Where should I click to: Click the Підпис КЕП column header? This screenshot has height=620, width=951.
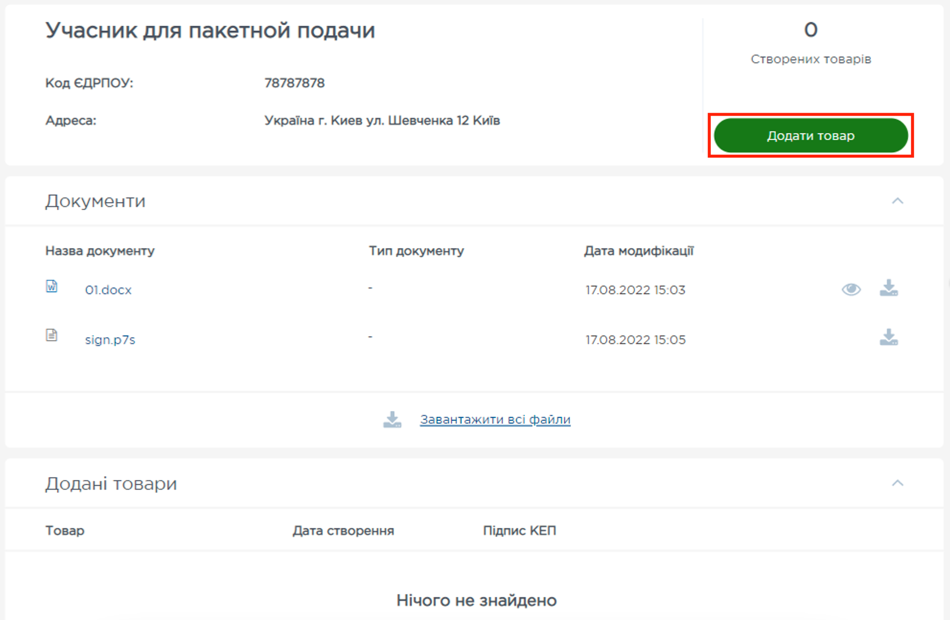[x=519, y=531]
